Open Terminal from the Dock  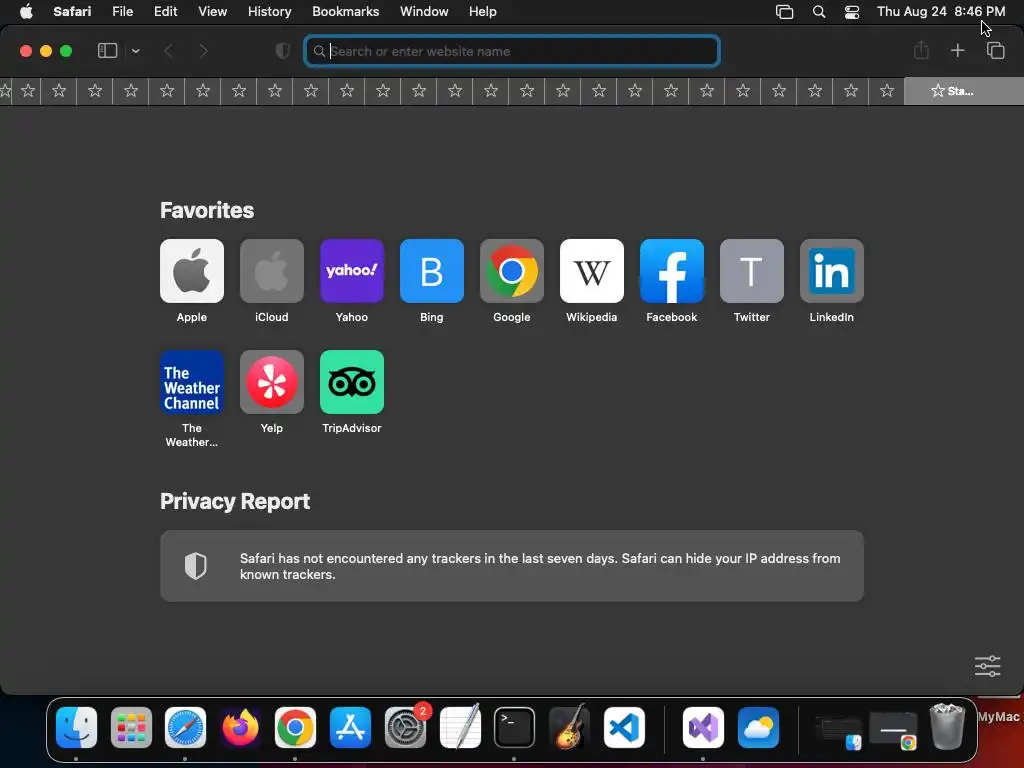pyautogui.click(x=514, y=727)
